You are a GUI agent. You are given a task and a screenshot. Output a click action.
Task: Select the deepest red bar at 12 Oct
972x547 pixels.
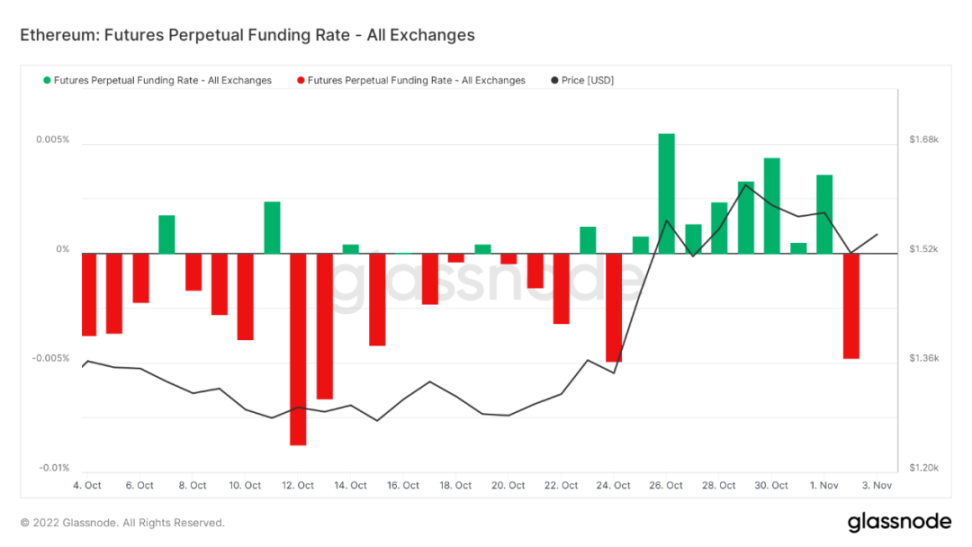[298, 348]
